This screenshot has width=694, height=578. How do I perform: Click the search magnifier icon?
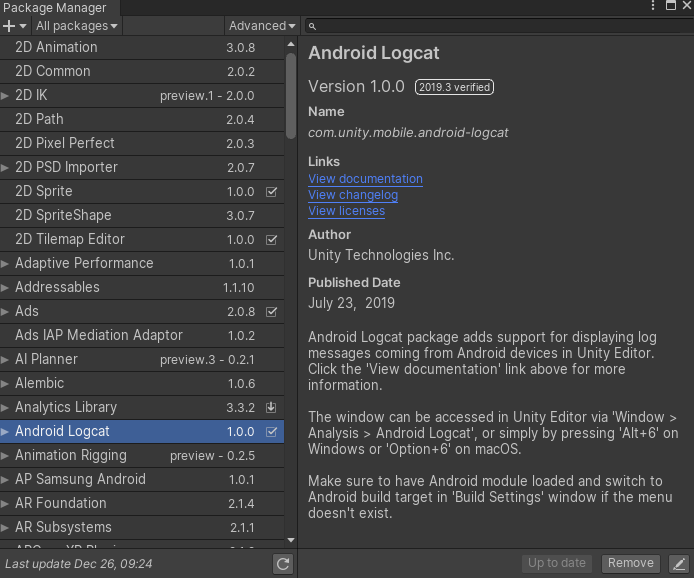click(312, 27)
